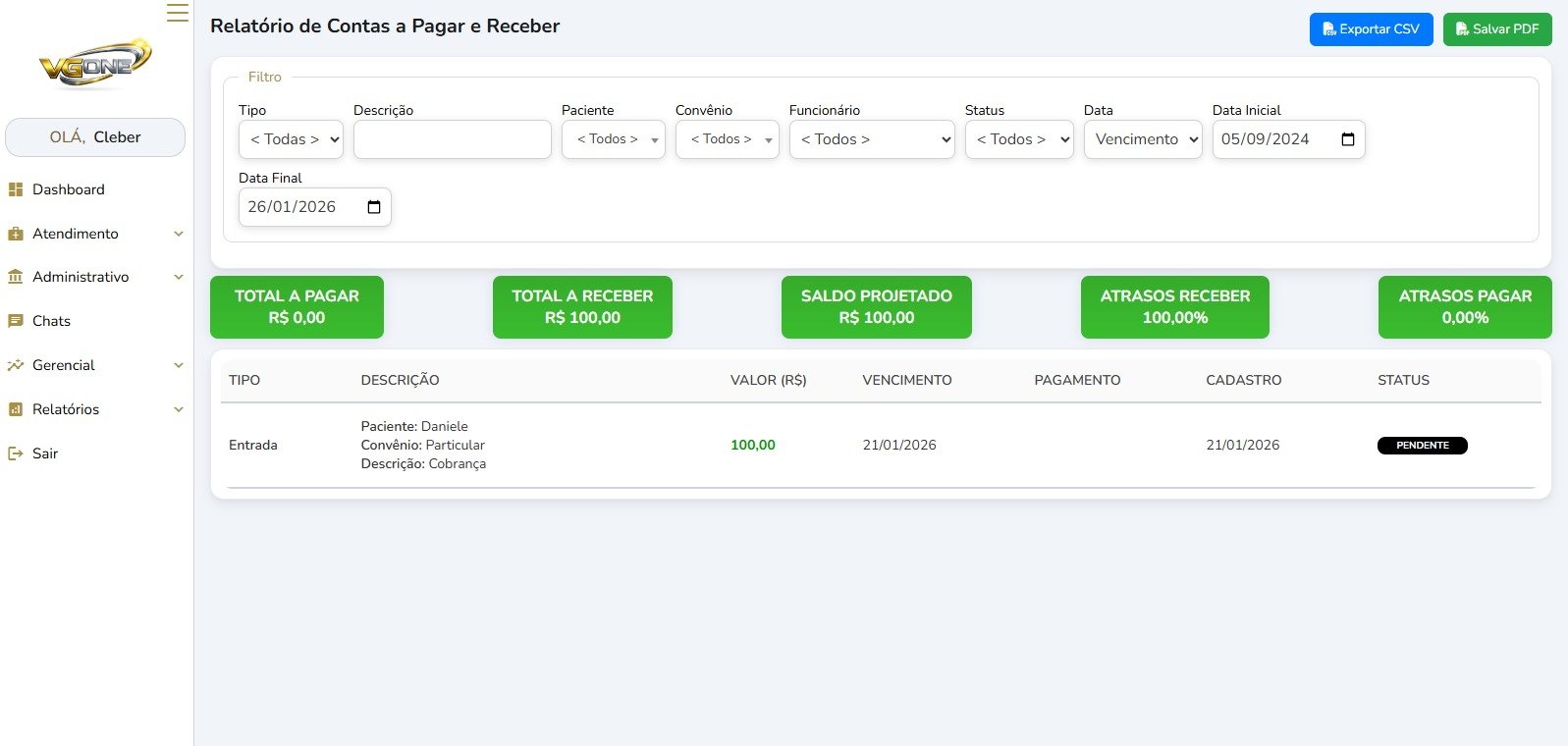Click the Sair logout icon
This screenshot has height=746, width=1568.
(16, 453)
